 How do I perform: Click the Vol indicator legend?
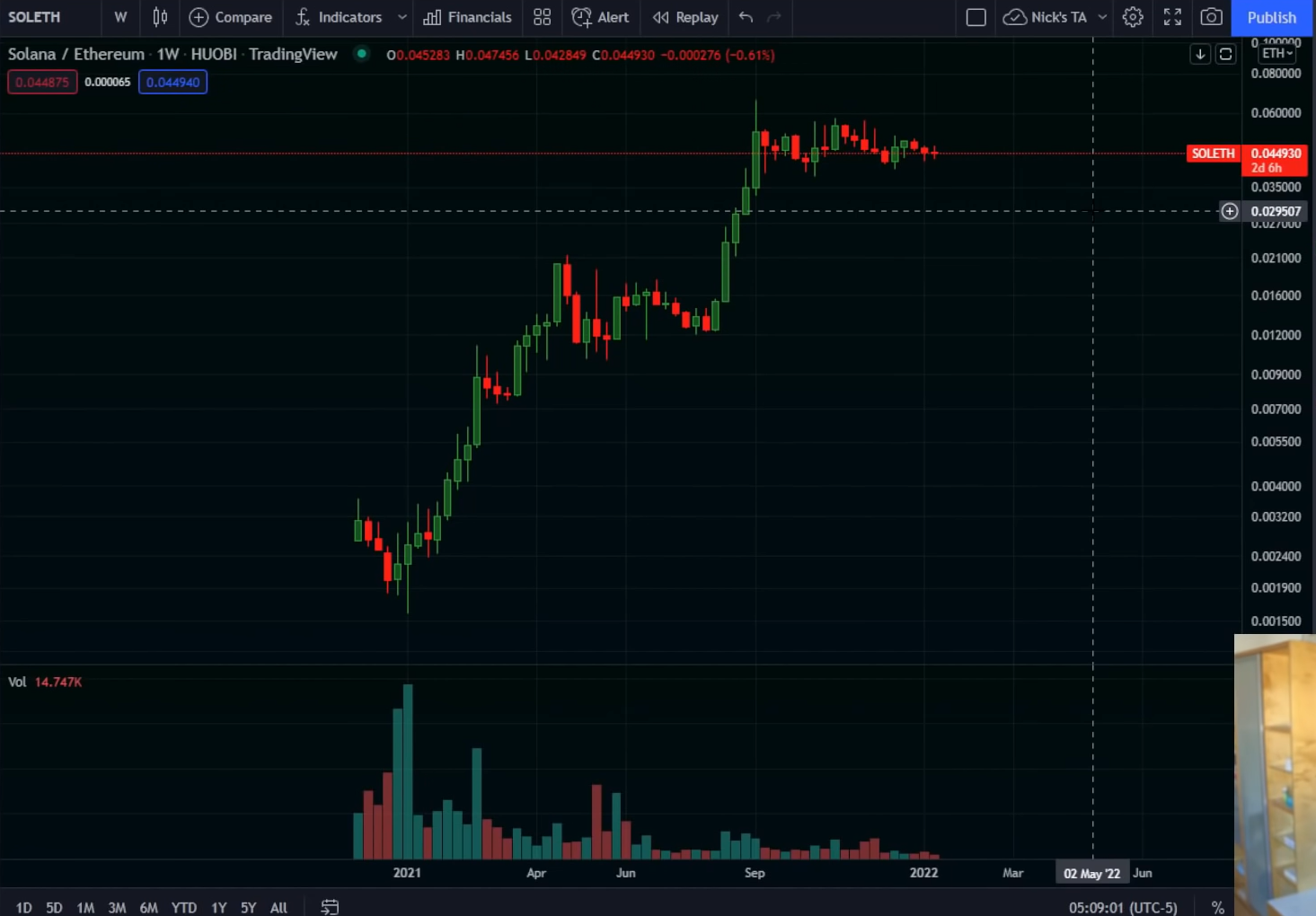point(45,682)
